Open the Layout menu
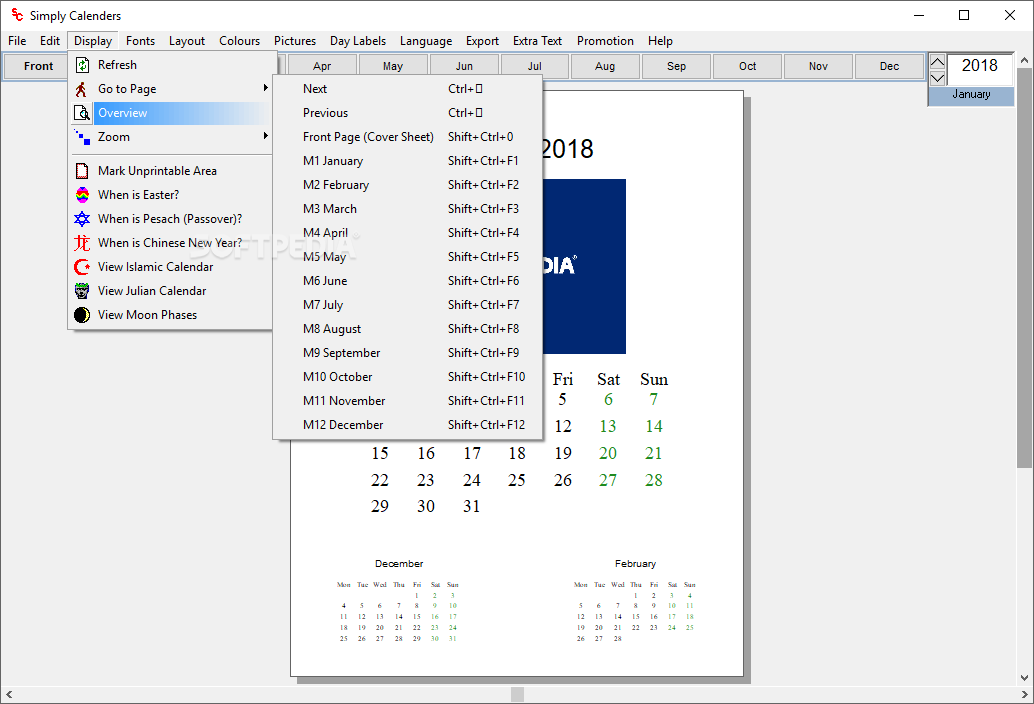This screenshot has width=1034, height=704. 187,41
